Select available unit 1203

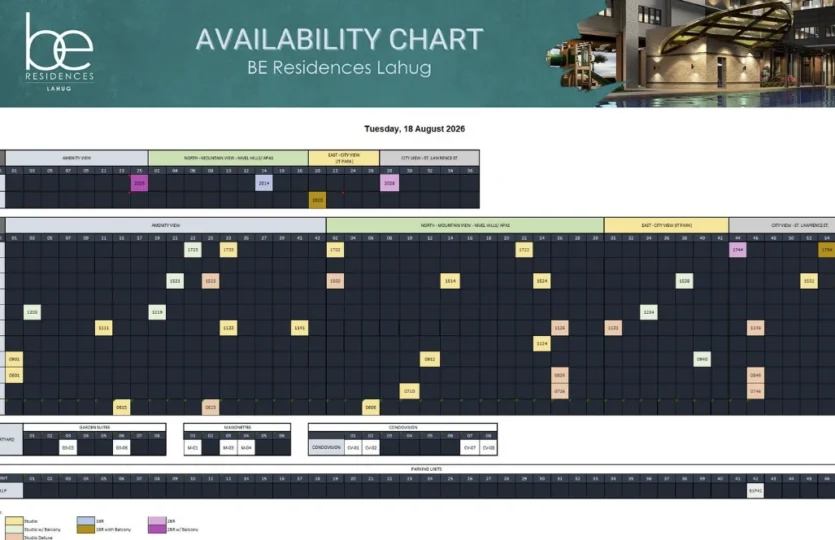[x=32, y=312]
